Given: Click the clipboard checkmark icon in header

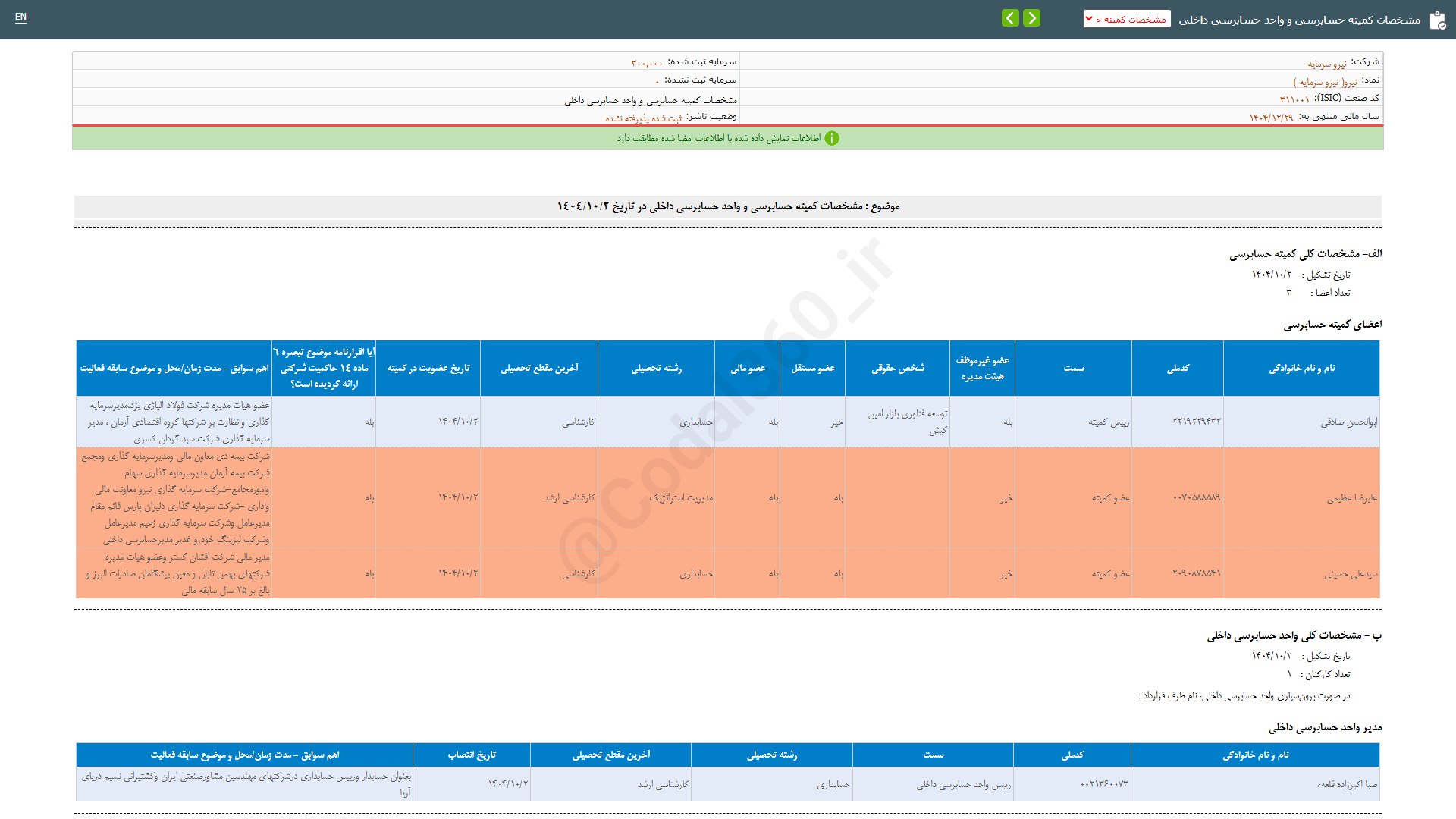Looking at the screenshot, I should [1437, 20].
